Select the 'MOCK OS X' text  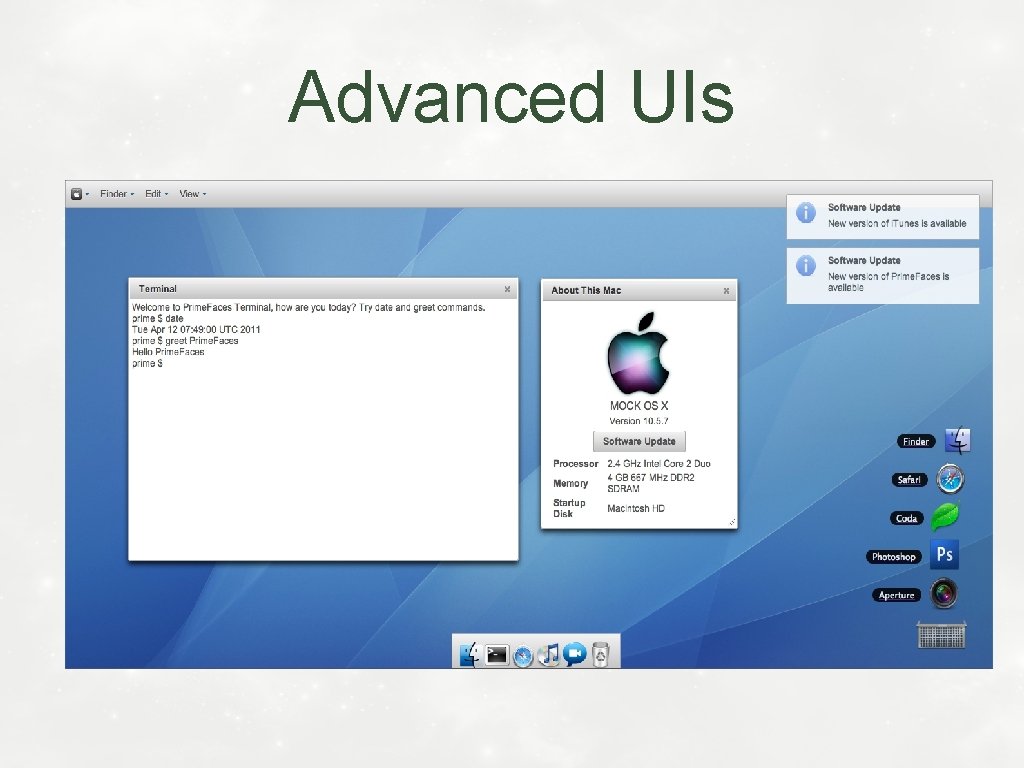coord(639,406)
